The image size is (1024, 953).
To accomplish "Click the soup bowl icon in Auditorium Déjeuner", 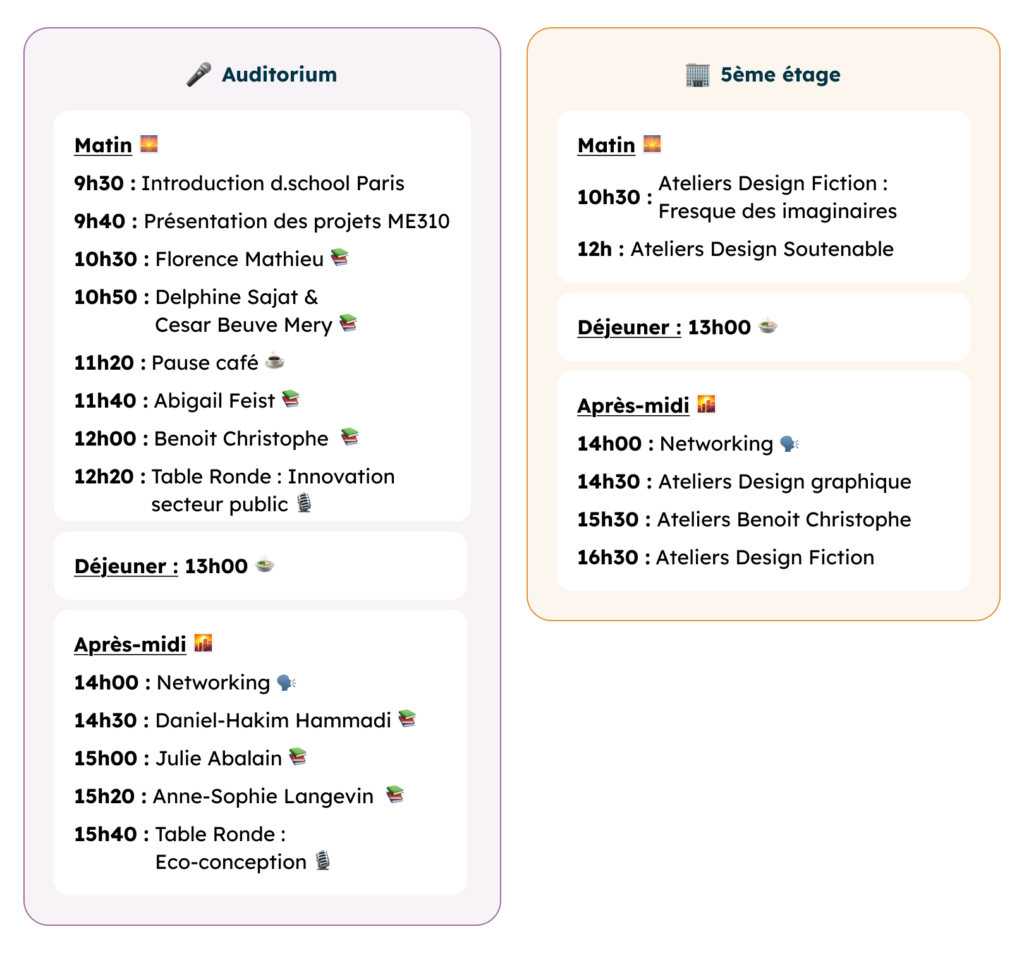I will click(x=265, y=565).
